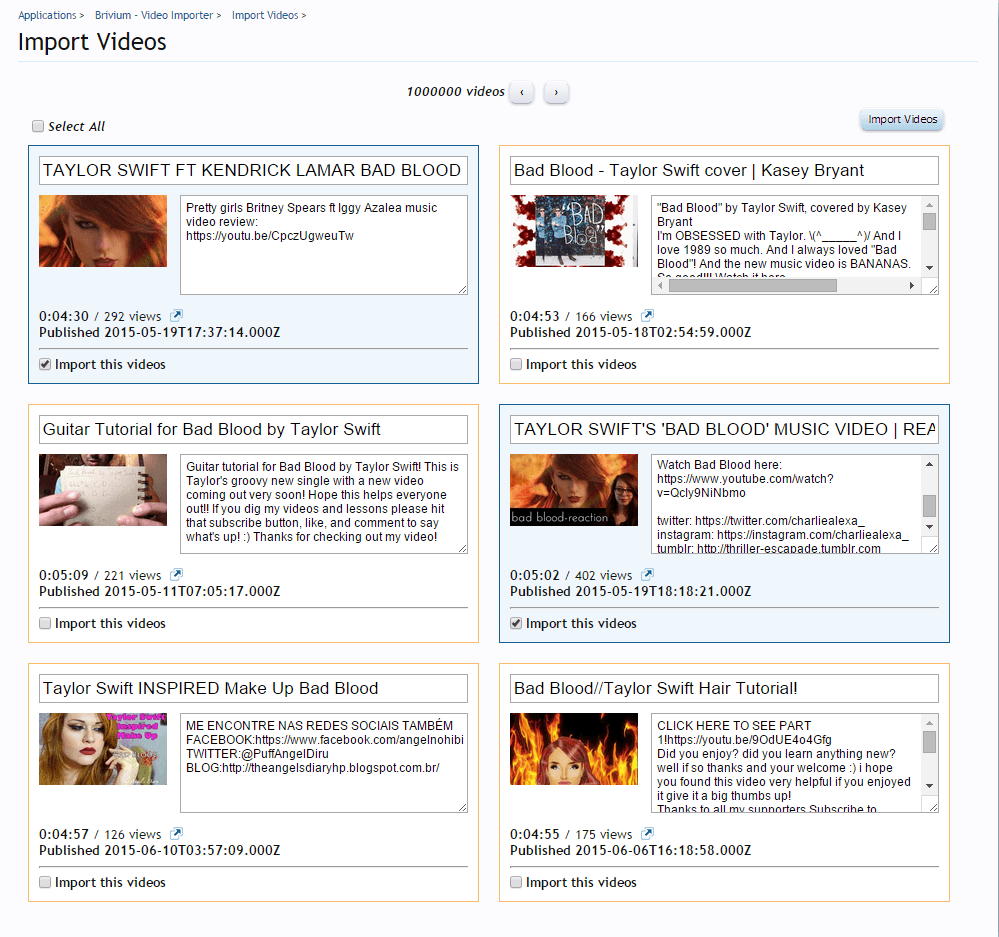Open external link icon for 402 views video
999x937 pixels.
point(647,575)
